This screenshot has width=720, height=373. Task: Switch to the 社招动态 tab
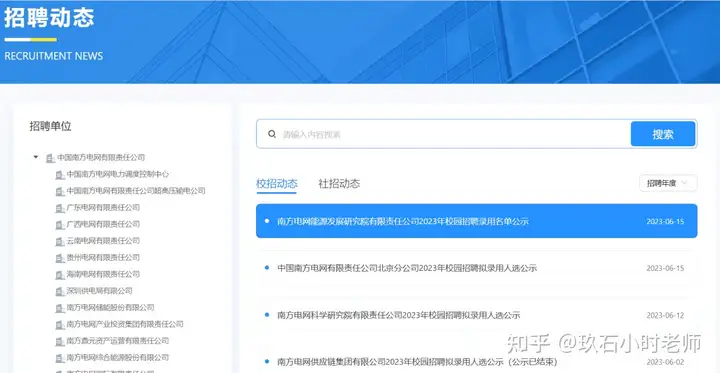[x=339, y=184]
